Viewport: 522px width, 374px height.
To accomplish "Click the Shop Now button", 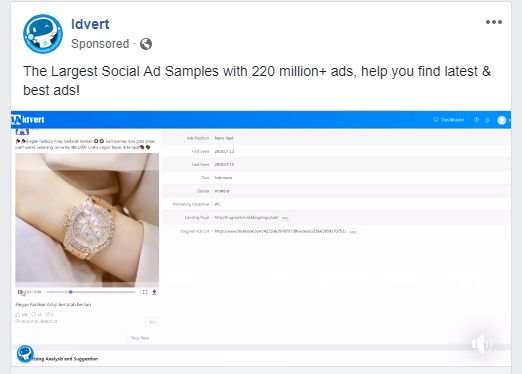I will 140,338.
